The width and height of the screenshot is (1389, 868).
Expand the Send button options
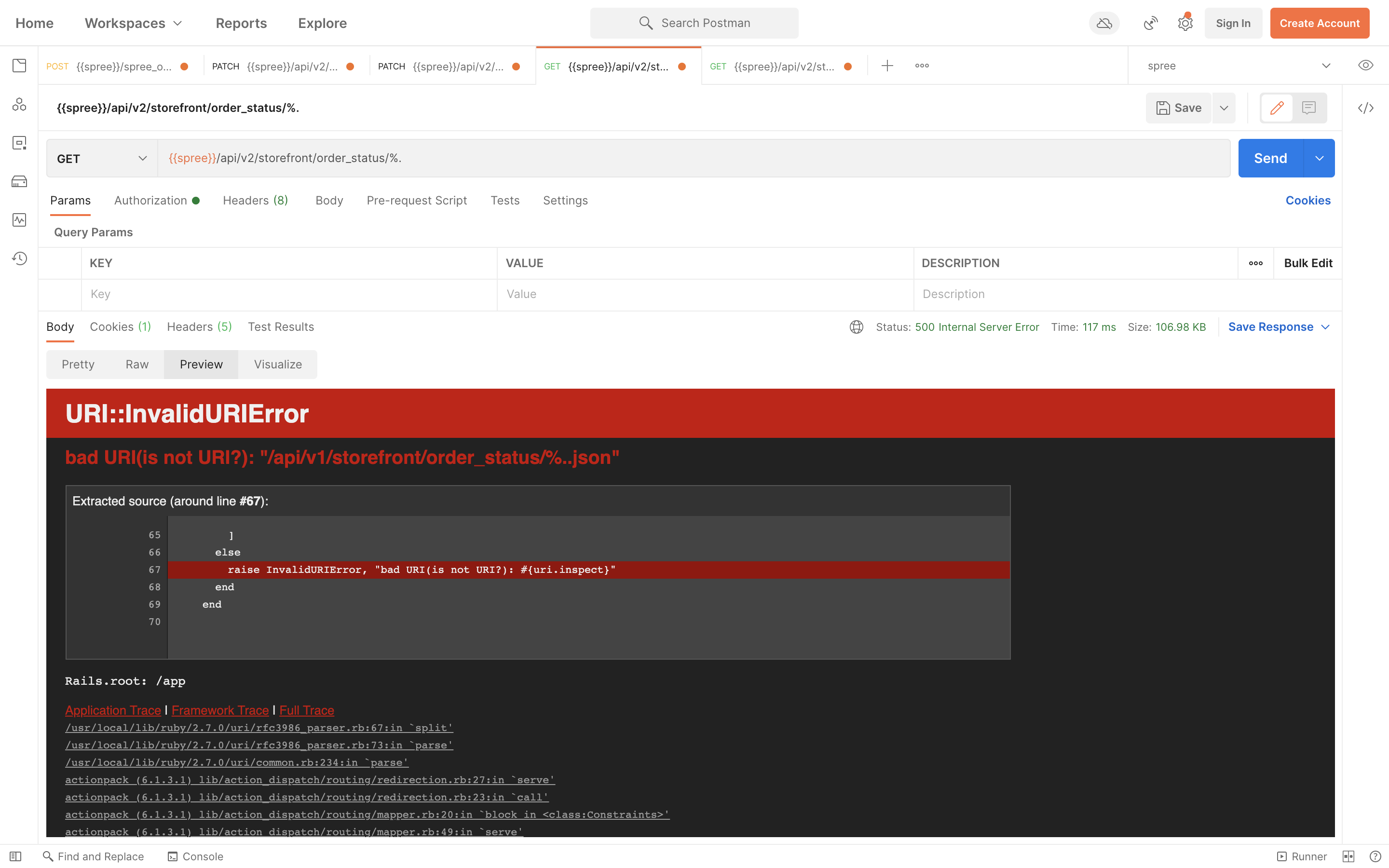pos(1320,158)
